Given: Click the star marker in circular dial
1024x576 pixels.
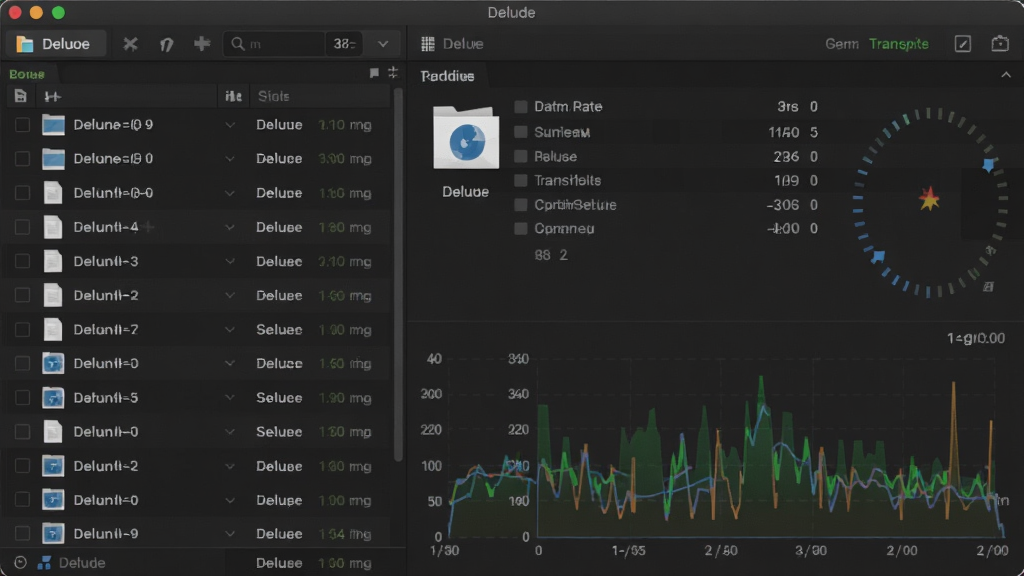Looking at the screenshot, I should click(929, 199).
